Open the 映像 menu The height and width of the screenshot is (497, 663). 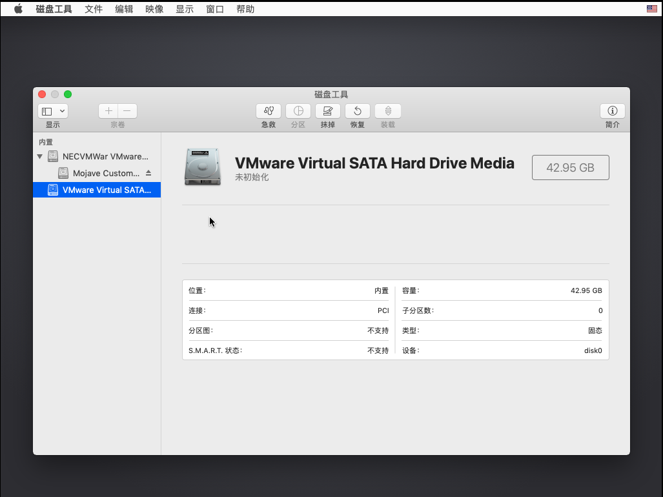154,9
